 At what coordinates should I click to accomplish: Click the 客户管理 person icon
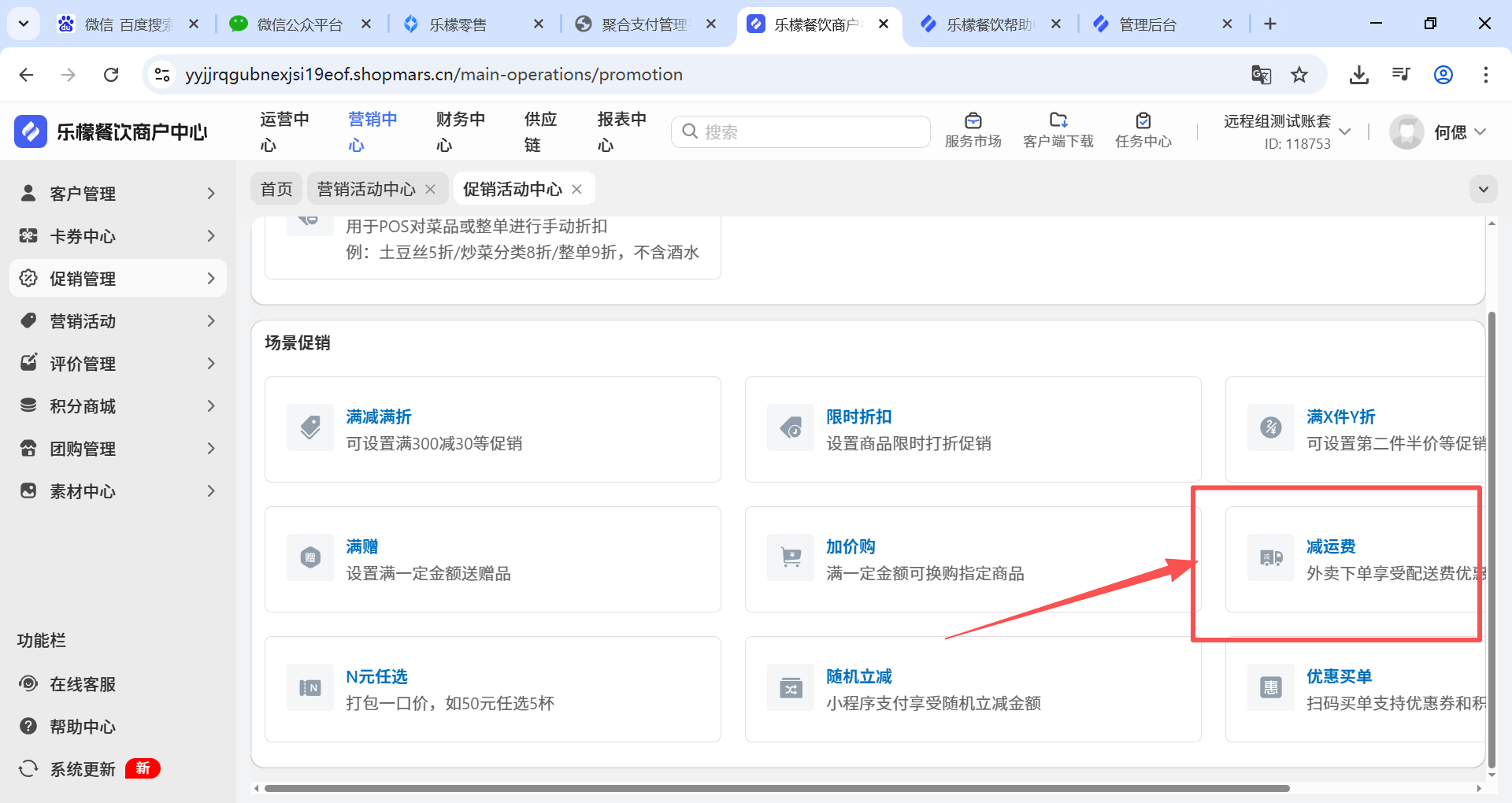(x=28, y=193)
